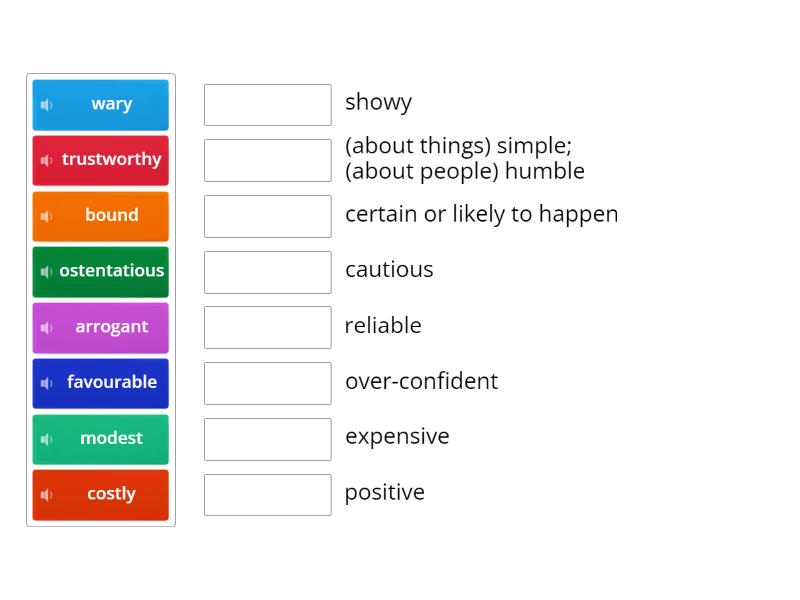Hear the word arrogant spoken
This screenshot has width=800, height=600.
point(46,328)
